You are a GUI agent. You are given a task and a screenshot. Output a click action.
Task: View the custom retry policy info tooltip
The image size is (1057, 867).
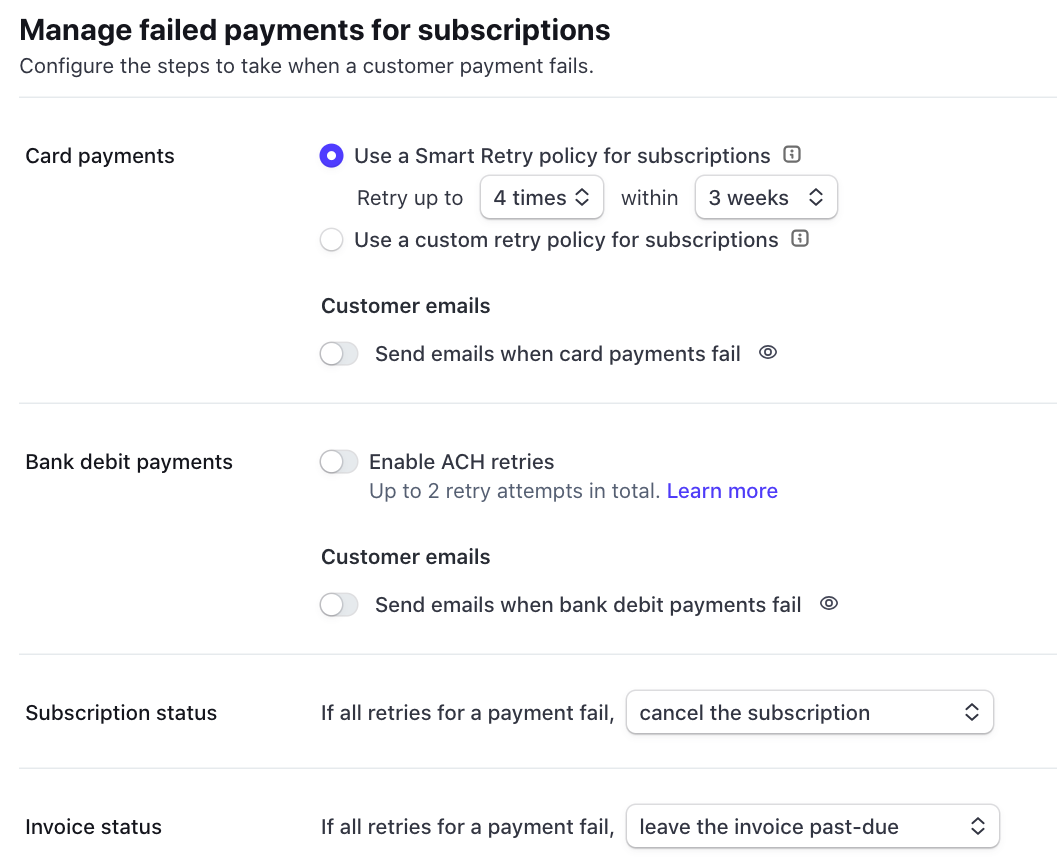[x=799, y=240]
